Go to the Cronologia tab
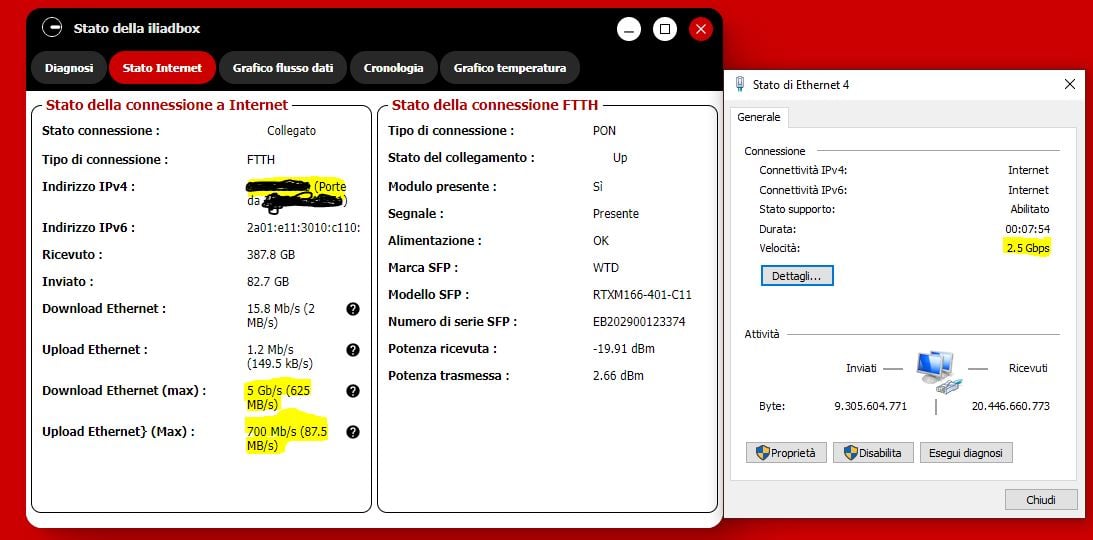The image size is (1093, 540). point(393,68)
